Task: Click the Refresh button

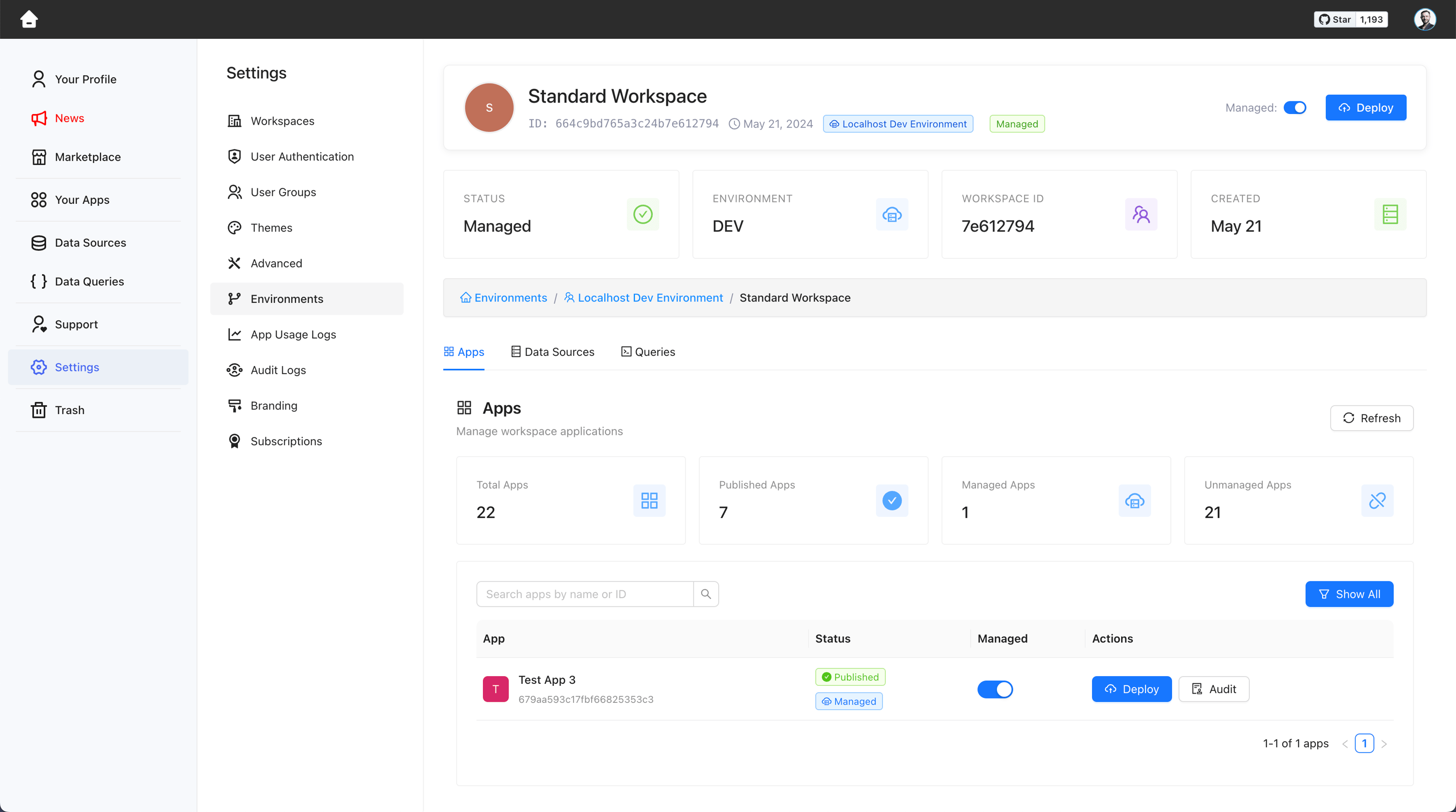Action: click(1371, 418)
